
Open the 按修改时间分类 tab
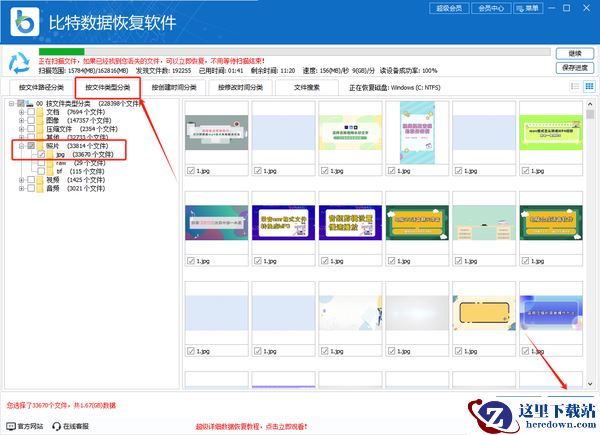[x=240, y=87]
